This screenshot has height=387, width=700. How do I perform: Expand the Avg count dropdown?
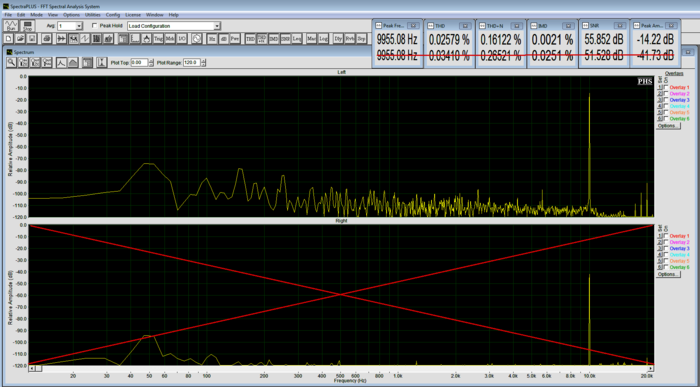coord(79,26)
